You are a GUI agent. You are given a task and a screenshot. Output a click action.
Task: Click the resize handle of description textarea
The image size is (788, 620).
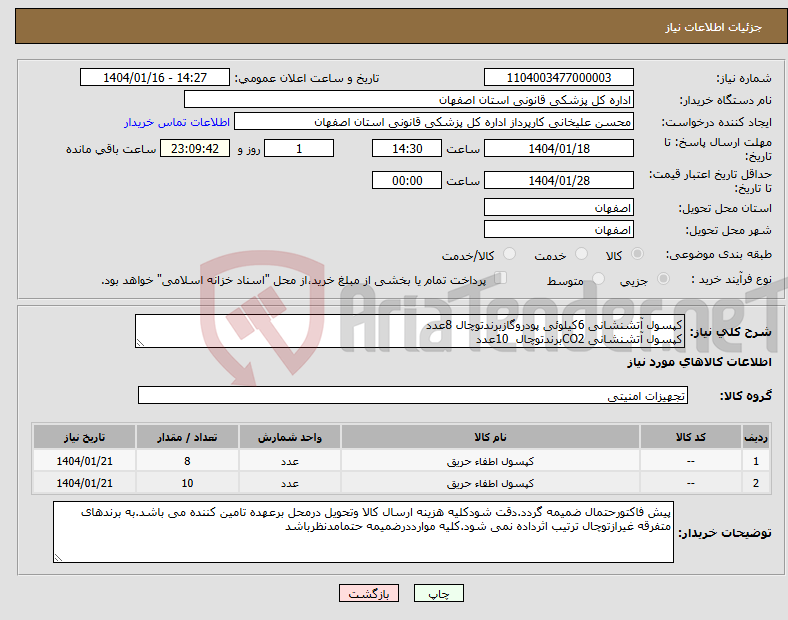pos(140,343)
